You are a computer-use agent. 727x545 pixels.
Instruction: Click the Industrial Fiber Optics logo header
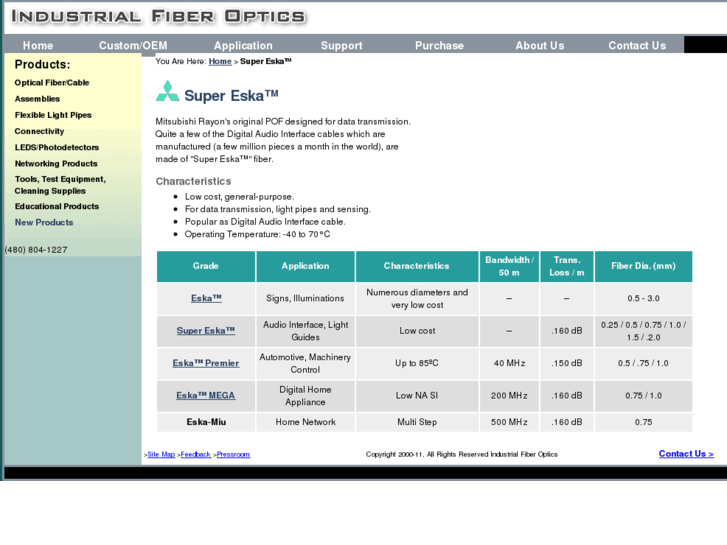158,17
